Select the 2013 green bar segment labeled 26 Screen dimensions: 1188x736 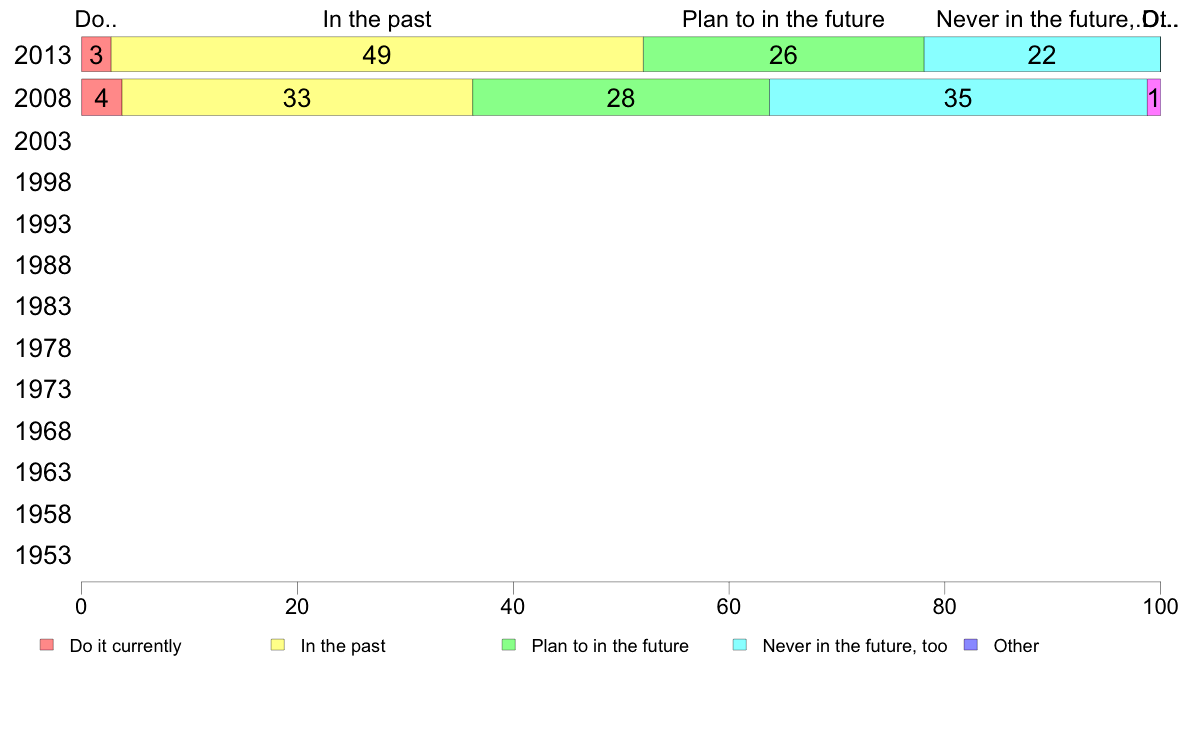783,55
